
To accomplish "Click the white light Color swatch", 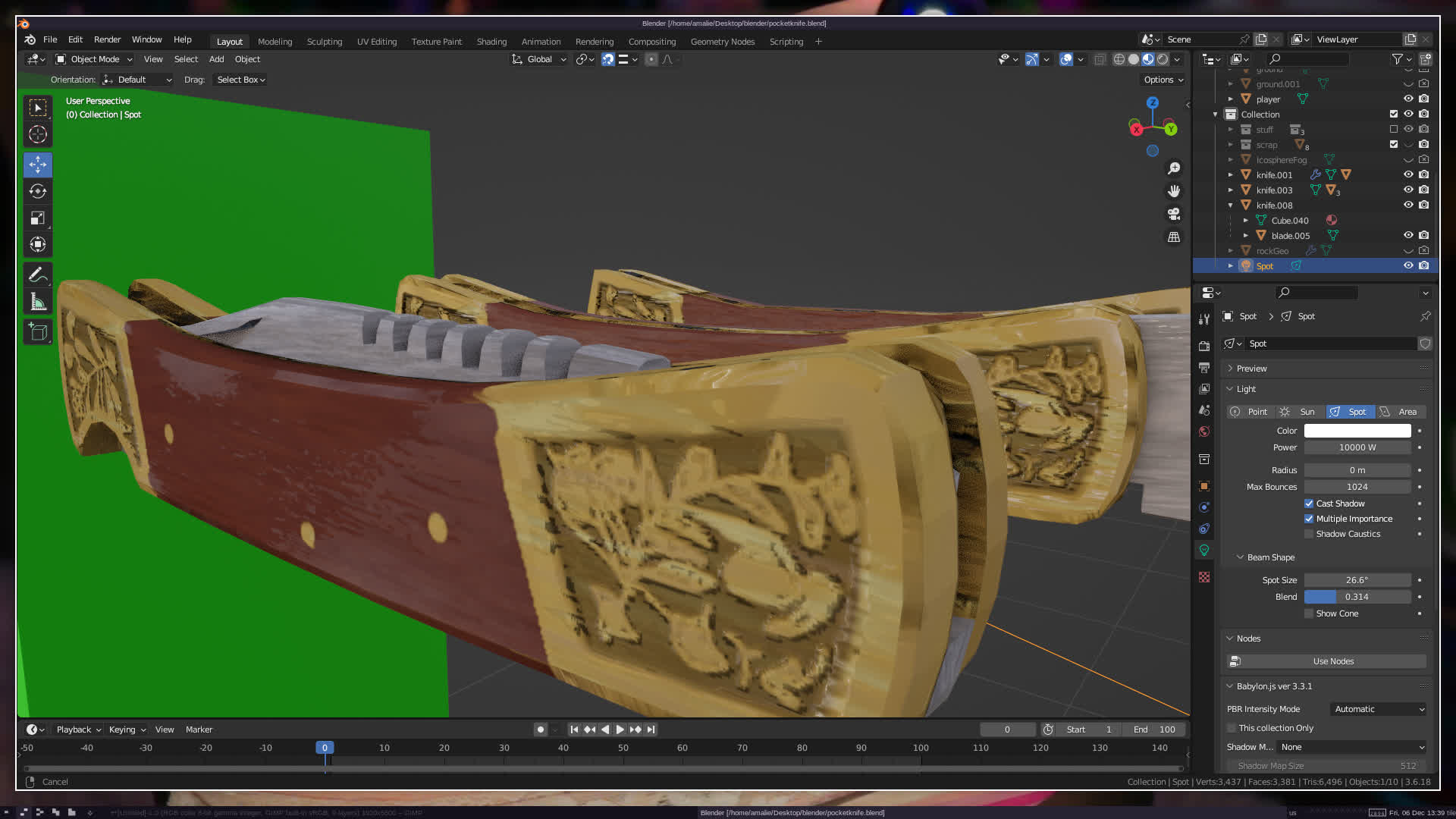I will pos(1357,431).
